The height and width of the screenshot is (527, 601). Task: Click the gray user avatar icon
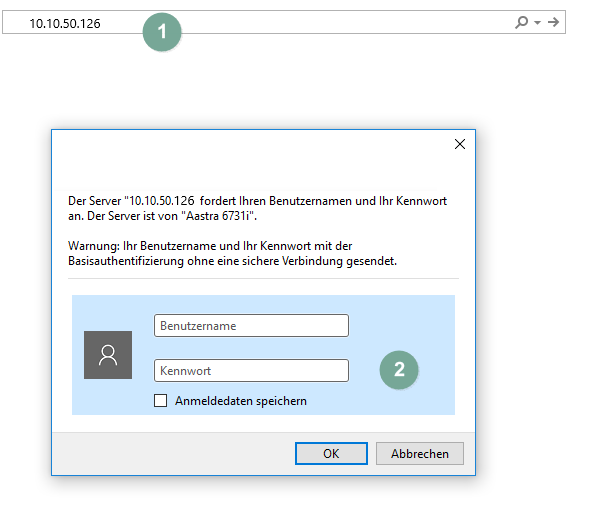pyautogui.click(x=108, y=355)
